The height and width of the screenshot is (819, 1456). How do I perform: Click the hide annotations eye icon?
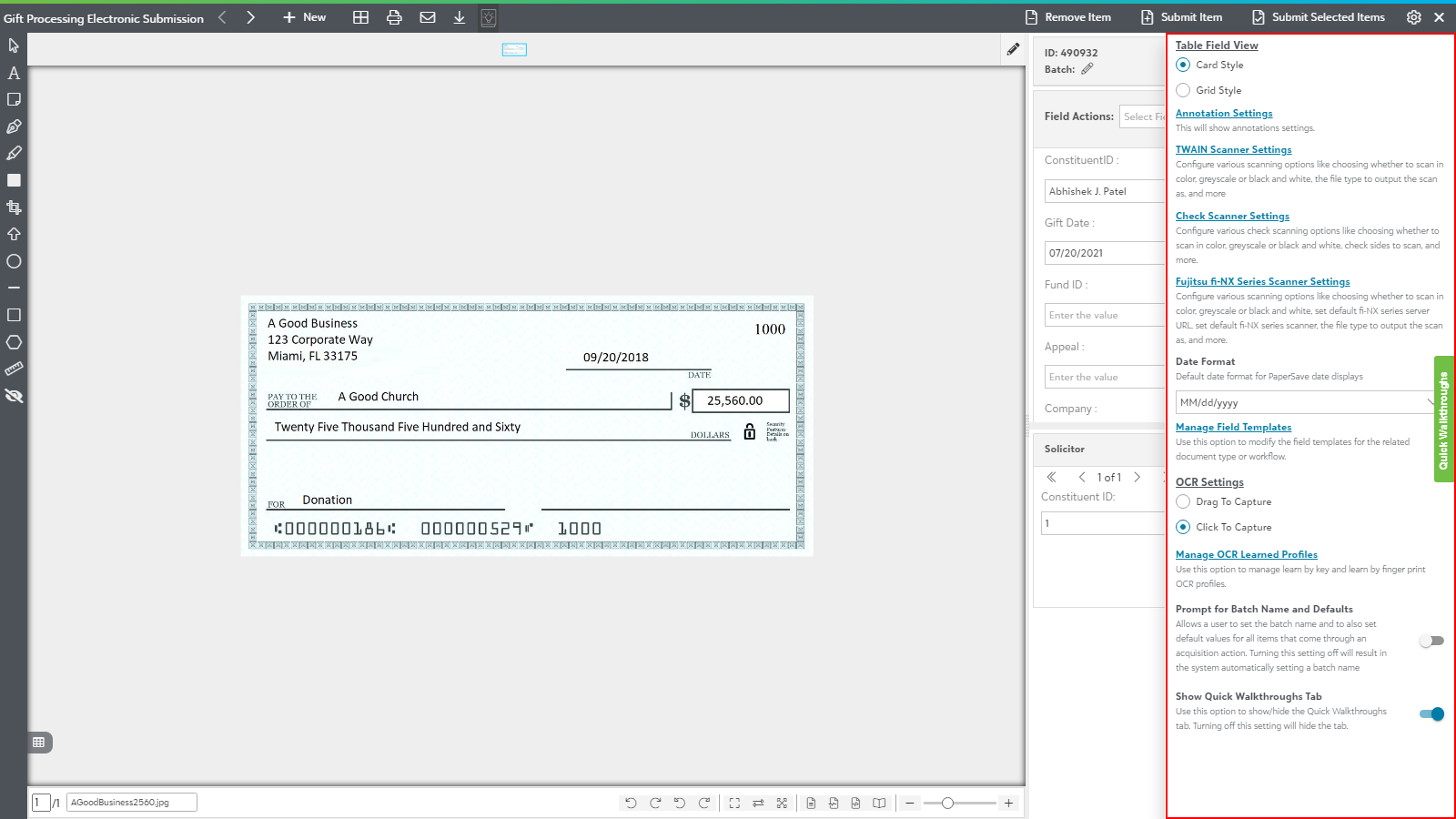[14, 396]
